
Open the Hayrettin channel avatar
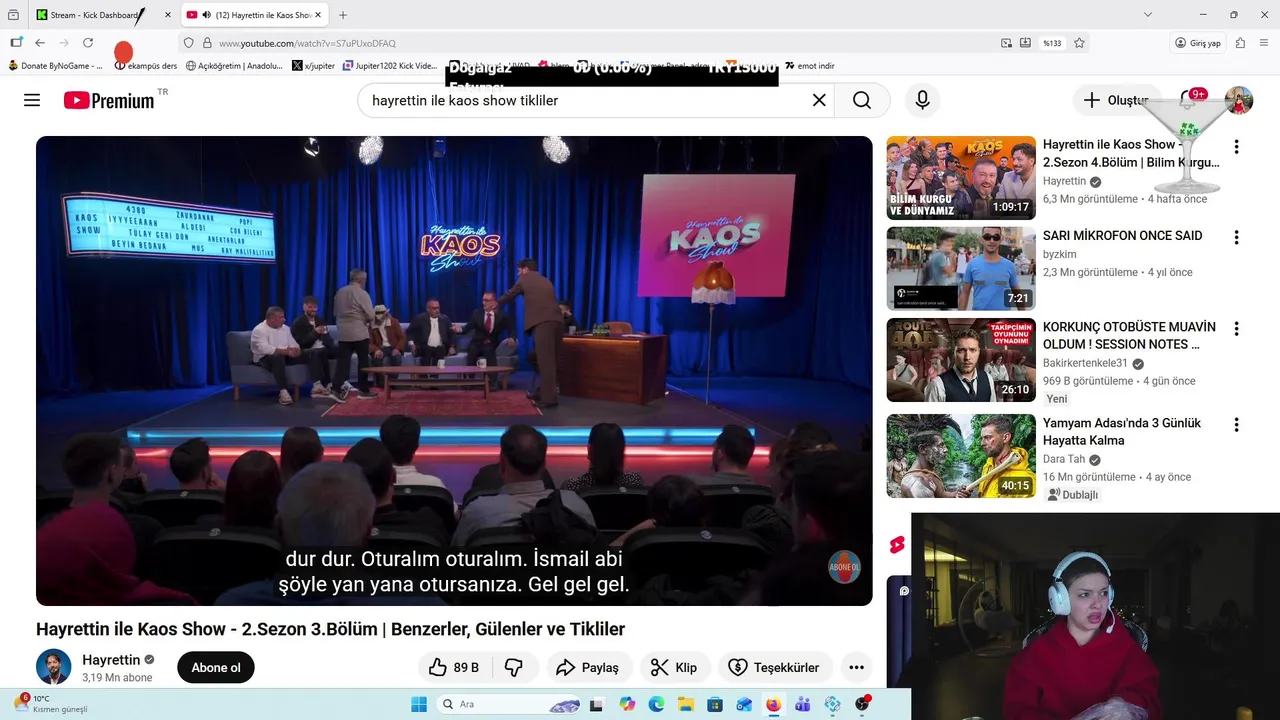54,667
